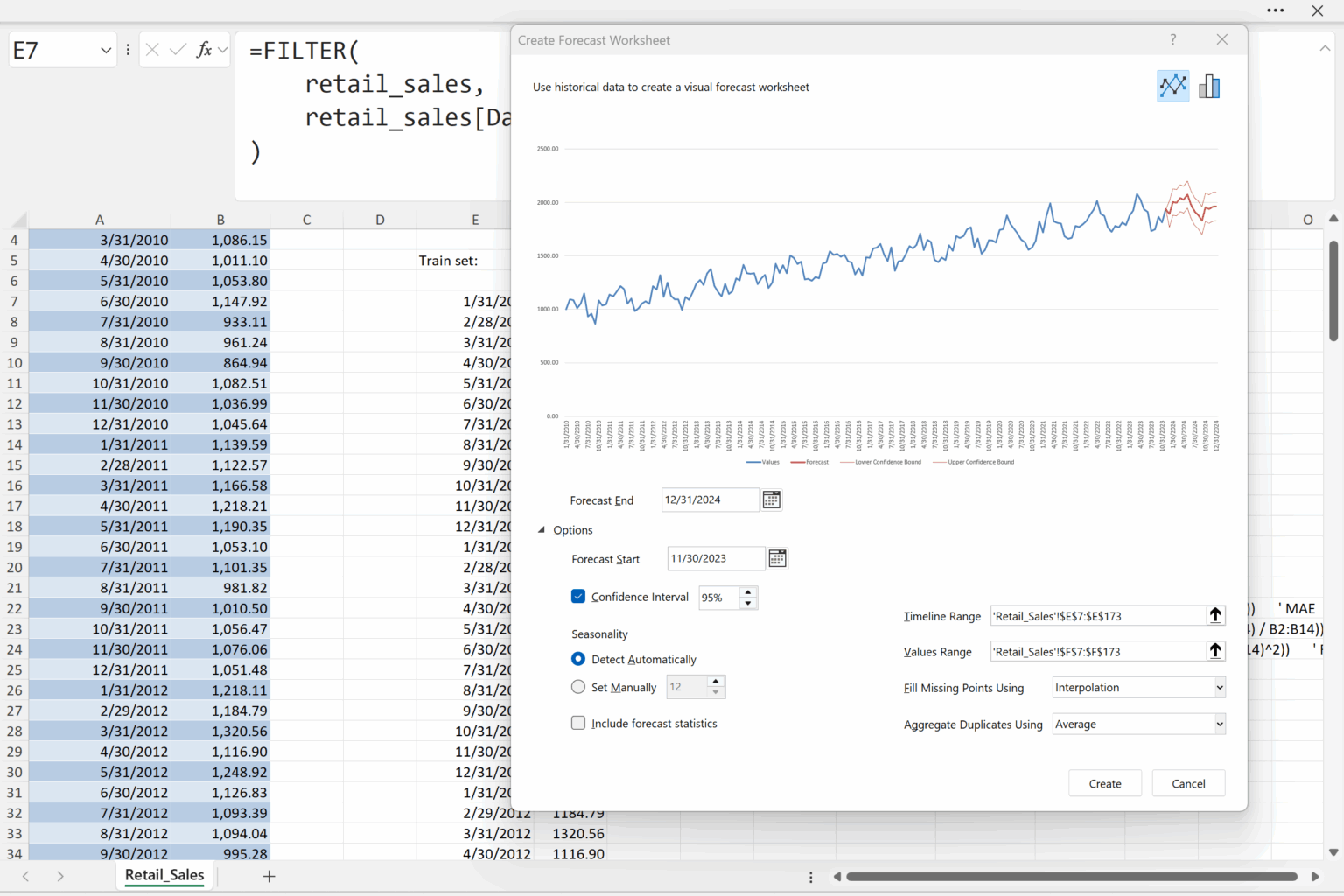1344x896 pixels.
Task: Open the forecast dialog help question mark
Action: click(x=1172, y=39)
